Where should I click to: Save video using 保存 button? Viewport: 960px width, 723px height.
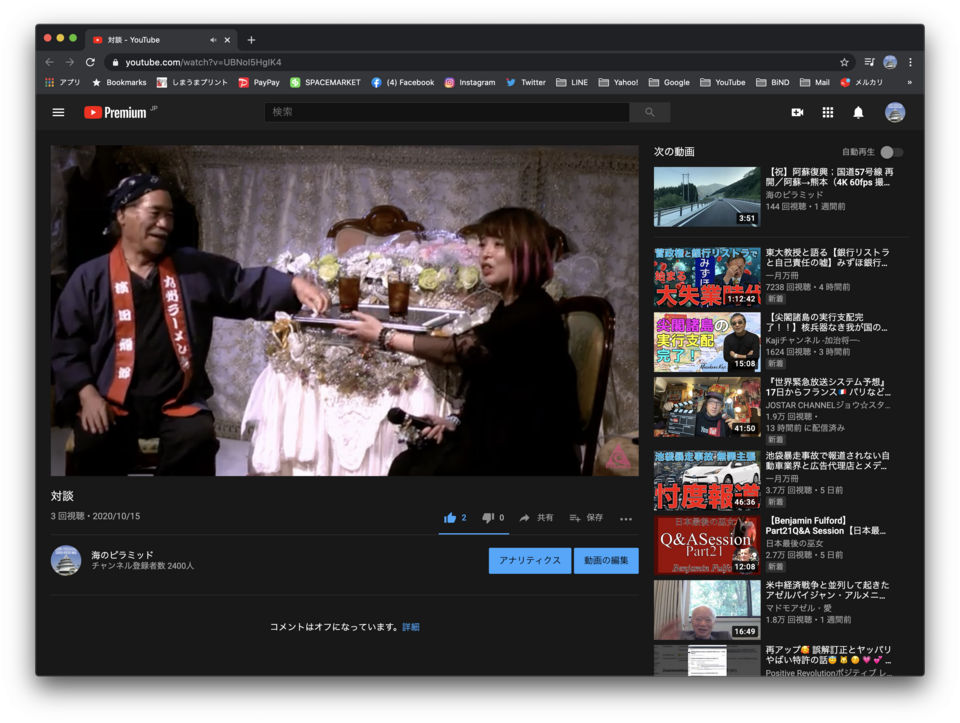tap(586, 518)
